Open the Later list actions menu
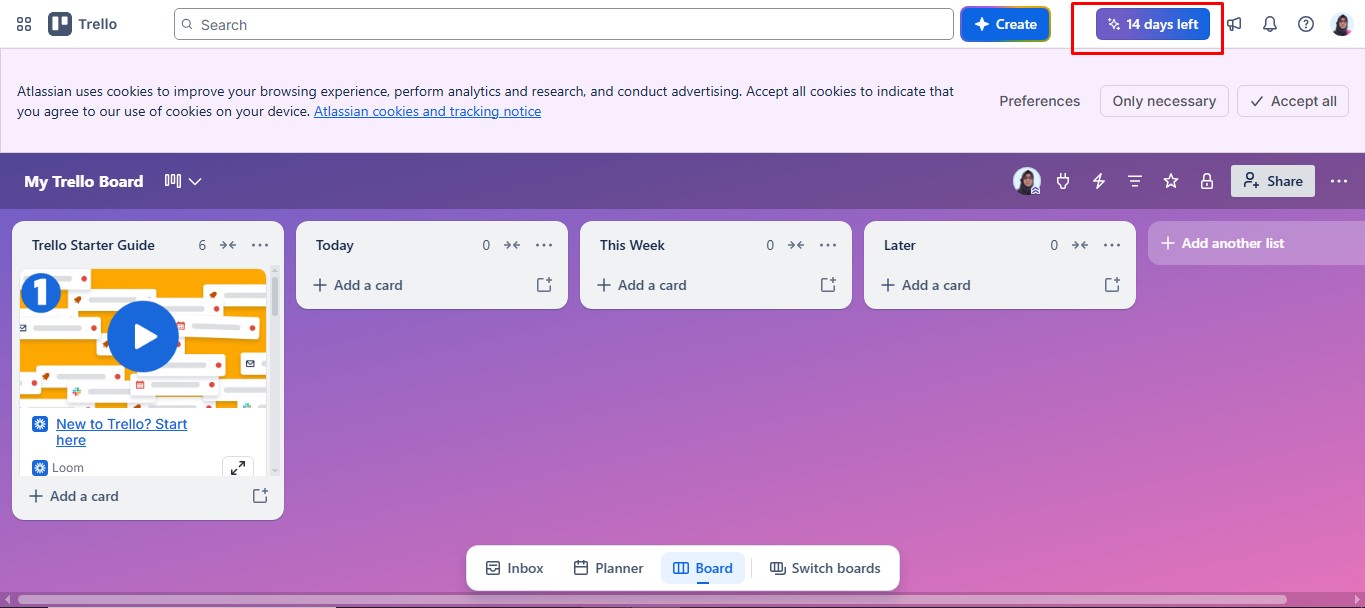Screen dimensions: 1365x608 1112,245
